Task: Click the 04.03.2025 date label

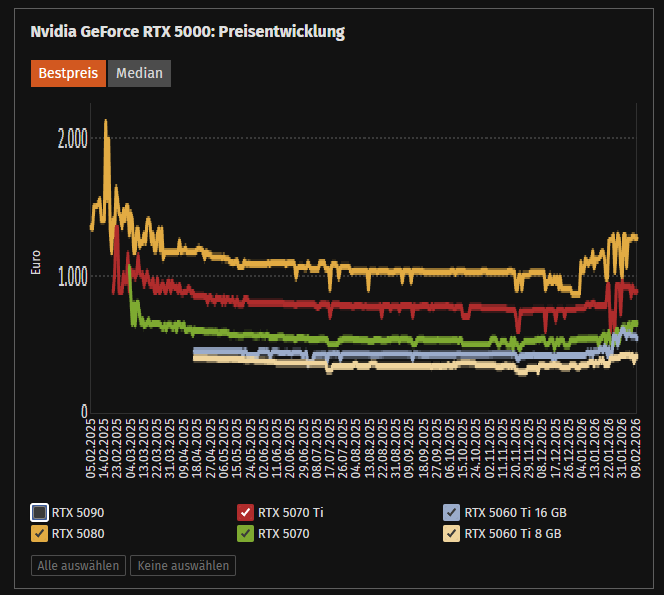Action: 130,448
